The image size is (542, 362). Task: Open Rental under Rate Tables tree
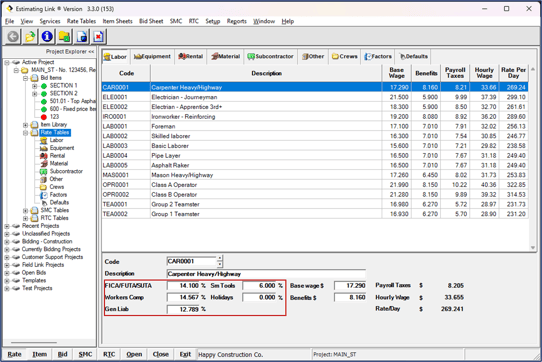click(57, 156)
